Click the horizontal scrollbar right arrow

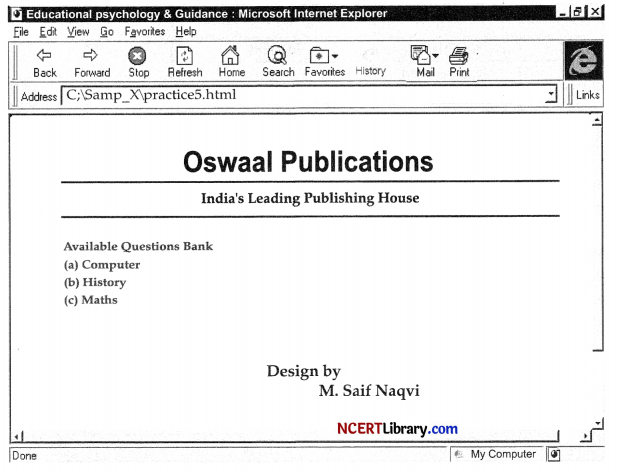tap(585, 436)
